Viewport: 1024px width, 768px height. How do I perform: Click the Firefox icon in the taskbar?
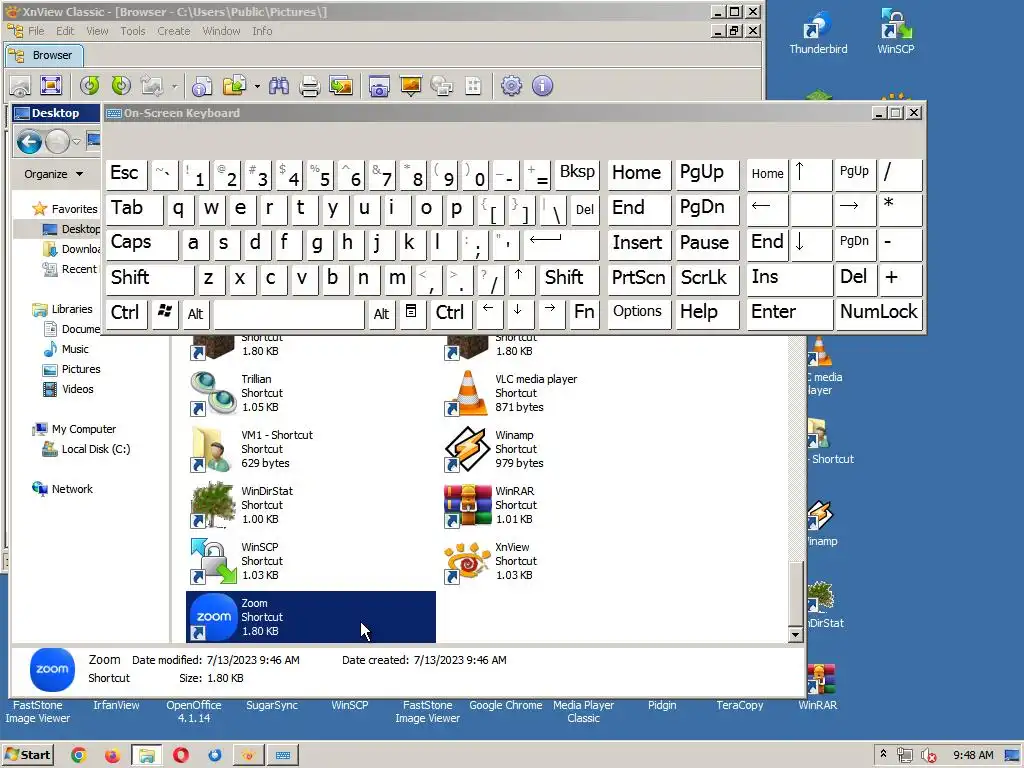click(x=112, y=755)
